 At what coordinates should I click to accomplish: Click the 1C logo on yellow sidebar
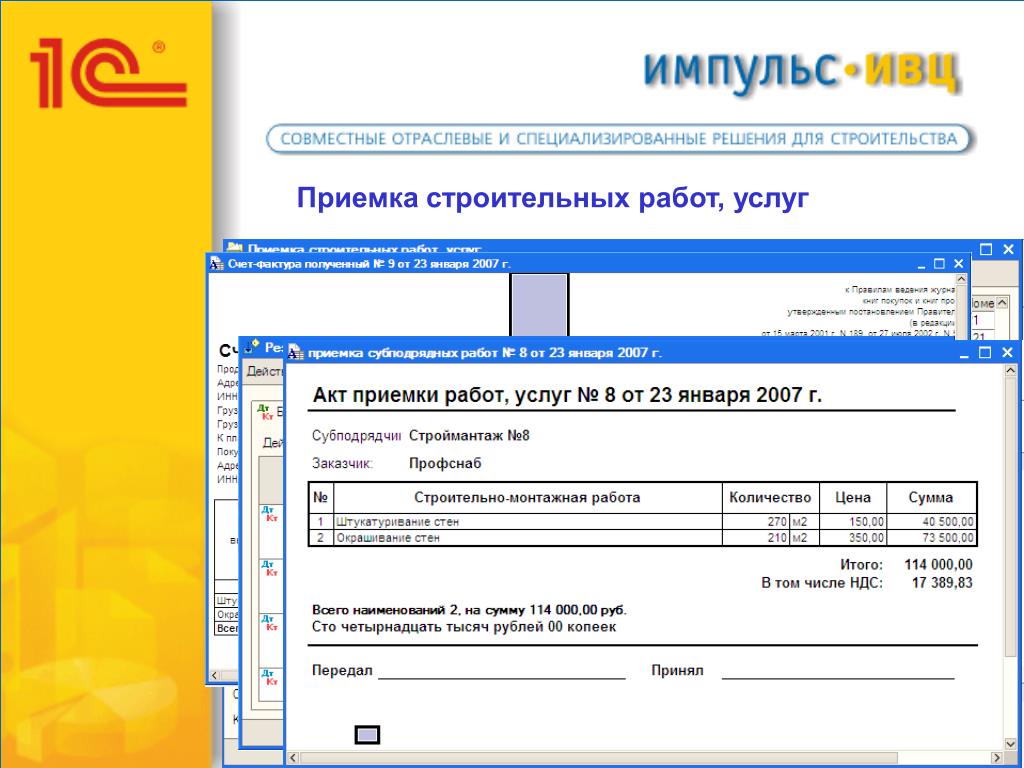[x=108, y=72]
